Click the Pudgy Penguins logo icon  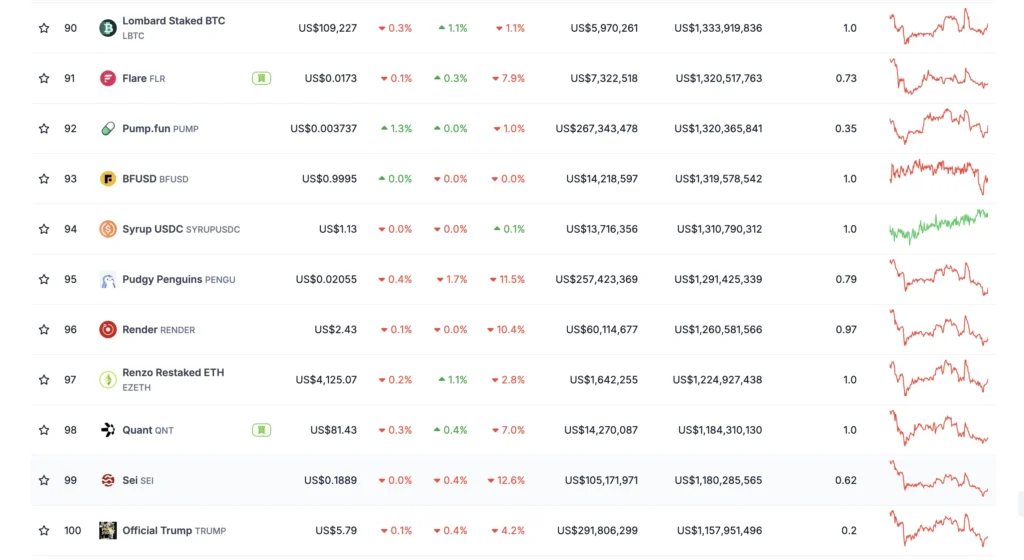108,280
